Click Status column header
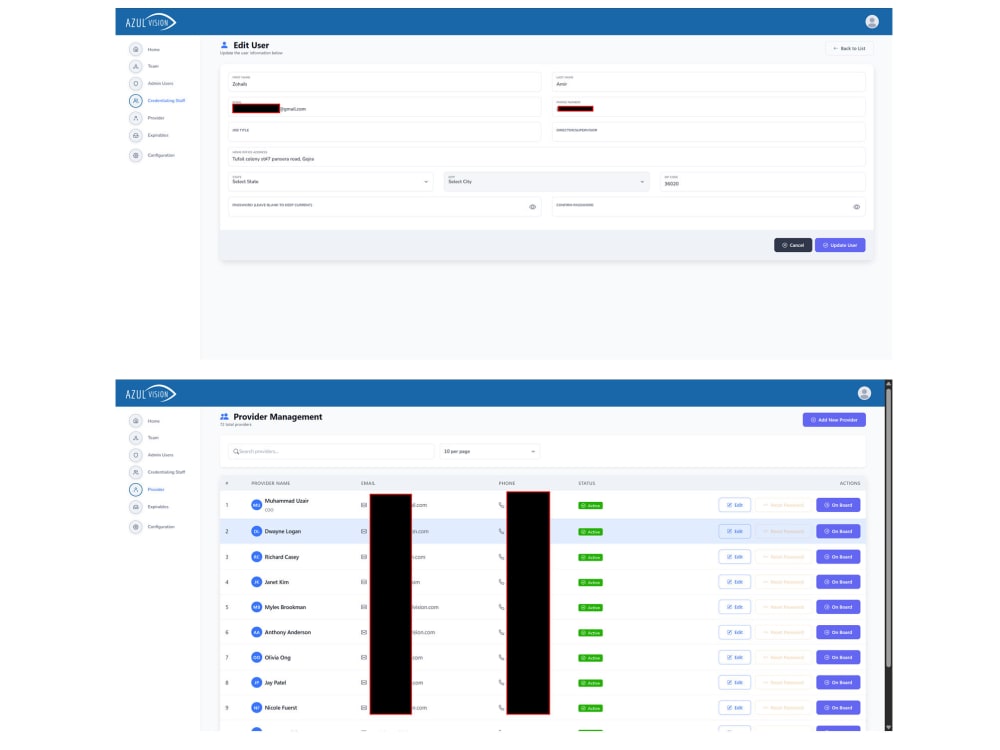This screenshot has width=1000, height=750. [x=587, y=483]
